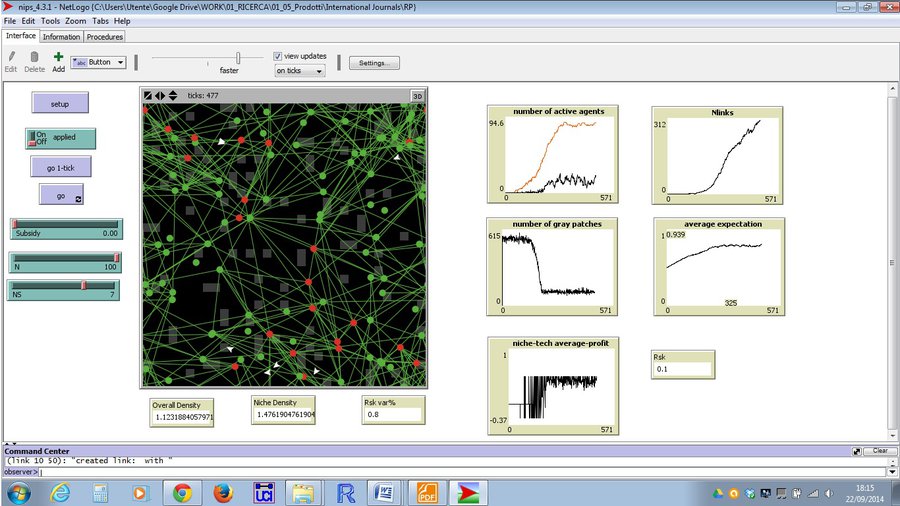Toggle the applied On/Off switch
Screen dimensions: 900x506
40,138
